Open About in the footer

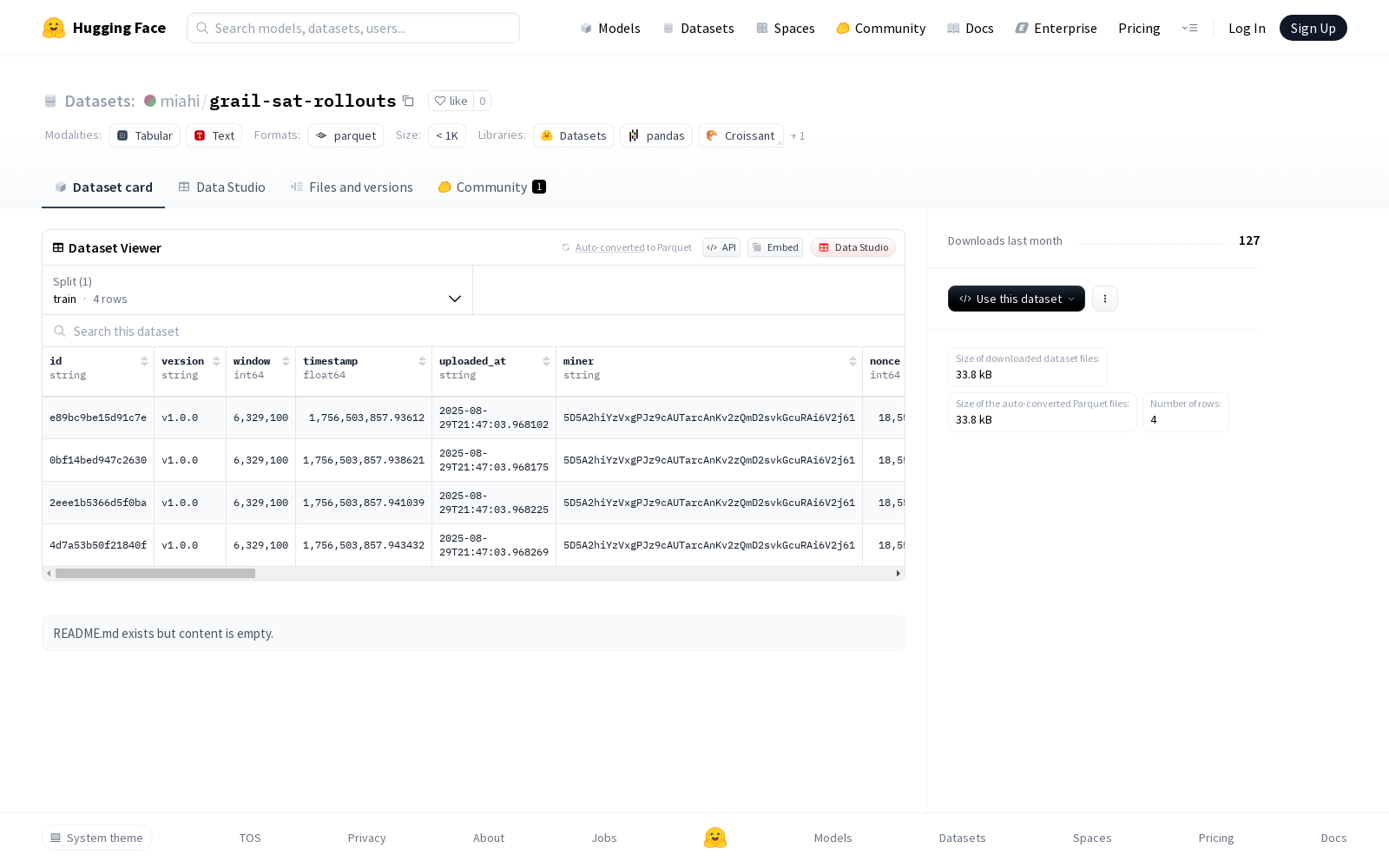click(x=489, y=838)
